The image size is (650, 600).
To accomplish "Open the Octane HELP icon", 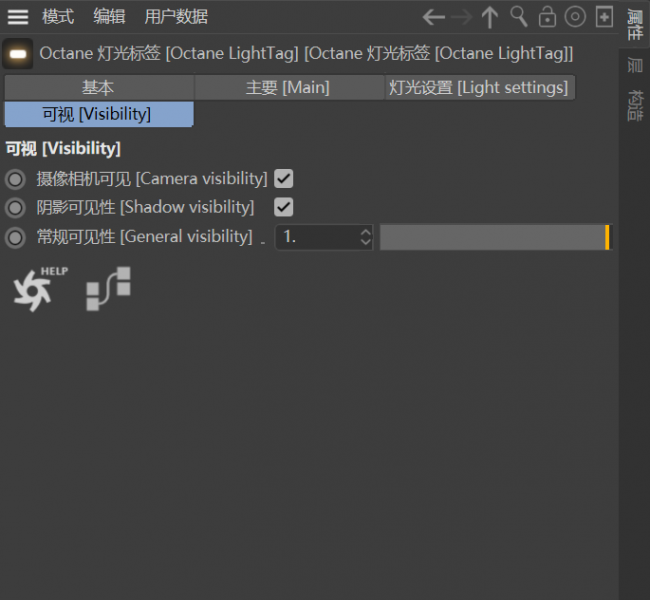I will (x=40, y=289).
